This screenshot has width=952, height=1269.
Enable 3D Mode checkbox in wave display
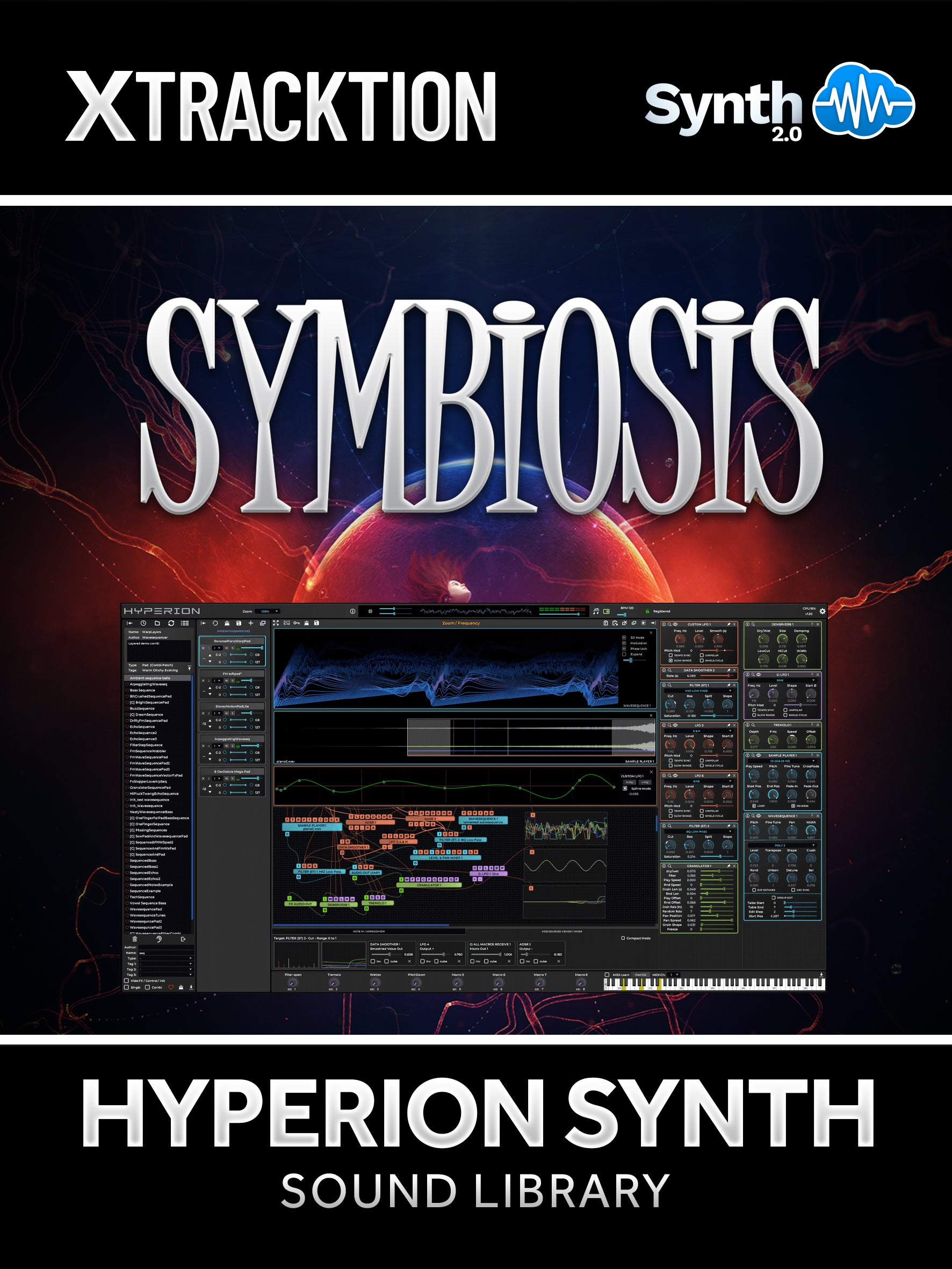pyautogui.click(x=624, y=637)
